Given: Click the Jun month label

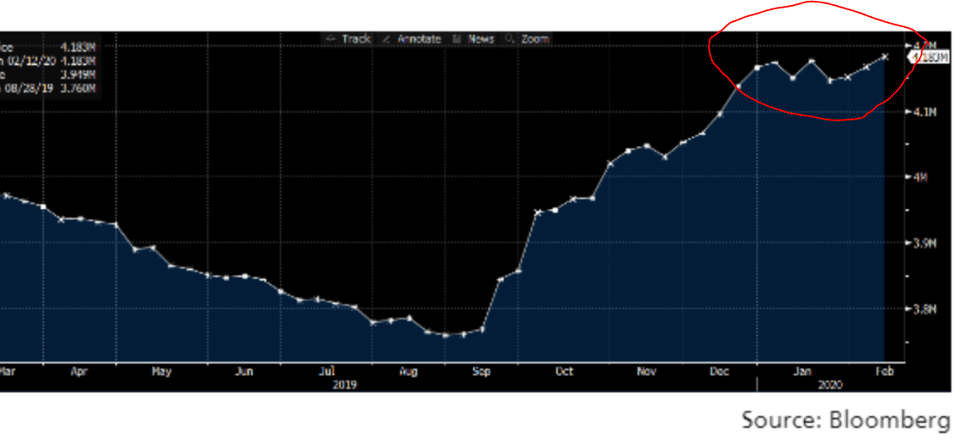Looking at the screenshot, I should [x=244, y=371].
